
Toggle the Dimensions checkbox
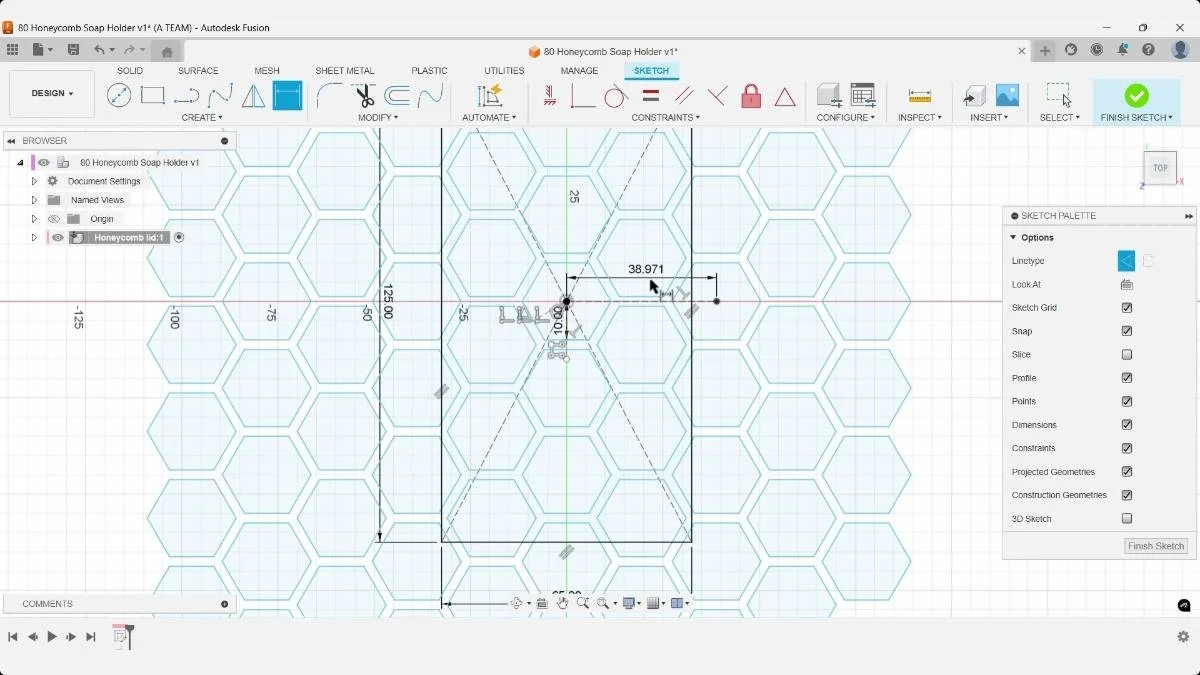[1127, 425]
